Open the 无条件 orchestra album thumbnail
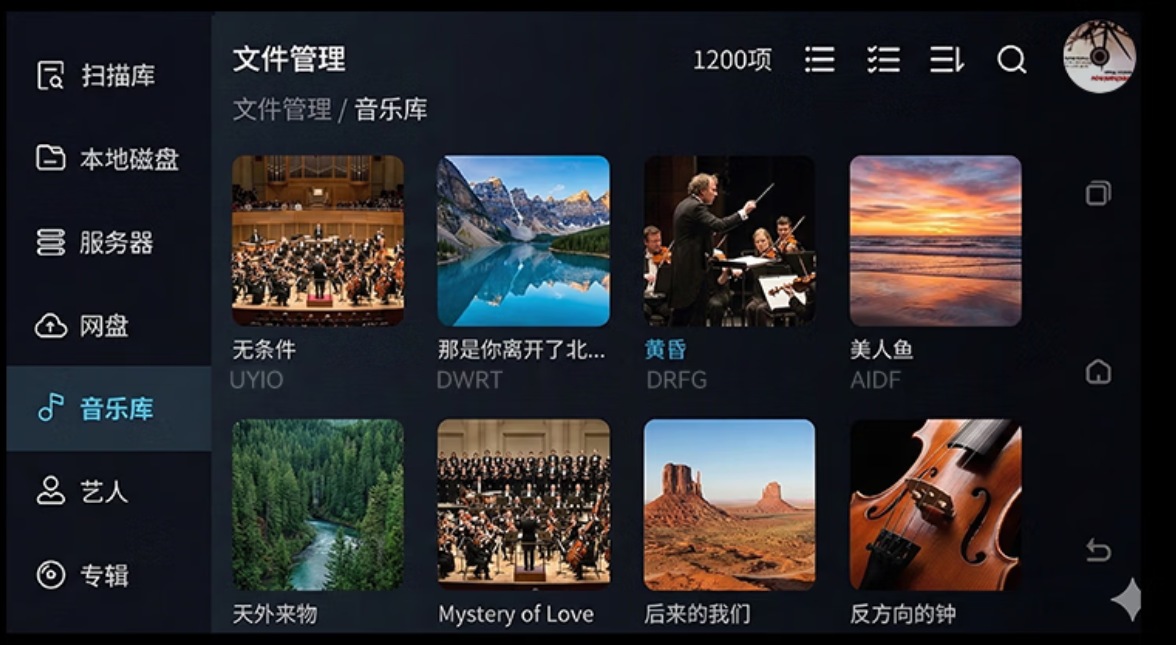Image resolution: width=1176 pixels, height=645 pixels. [x=318, y=241]
